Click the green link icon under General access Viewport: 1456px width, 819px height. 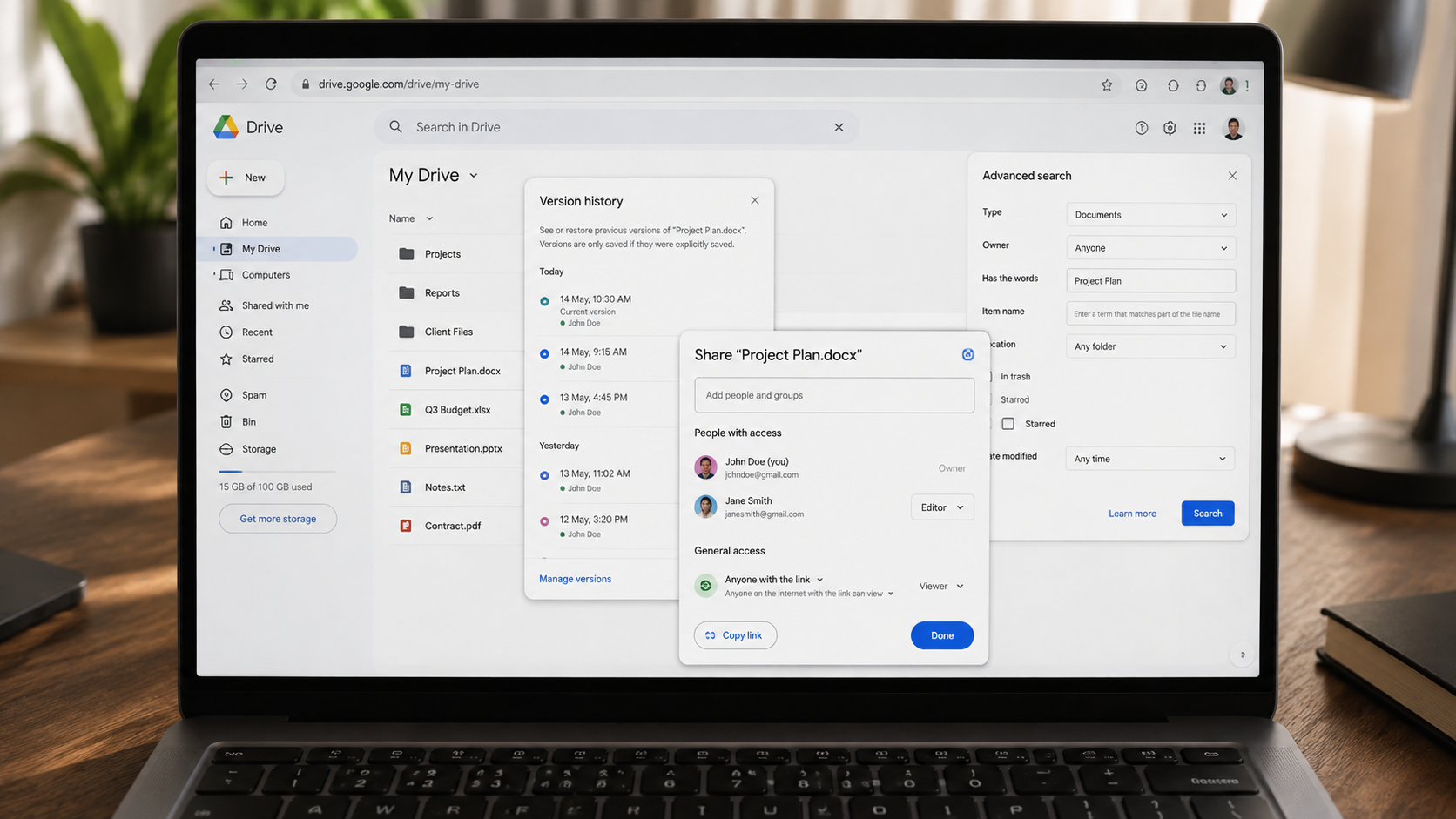tap(706, 586)
